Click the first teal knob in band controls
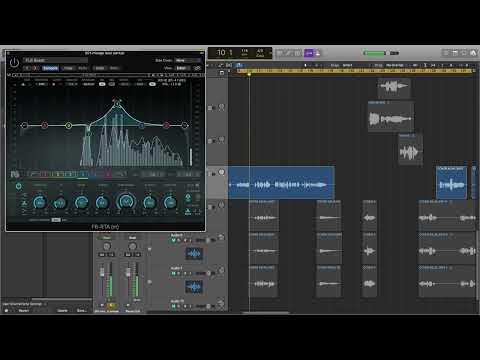This screenshot has width=480, height=360. [x=40, y=202]
